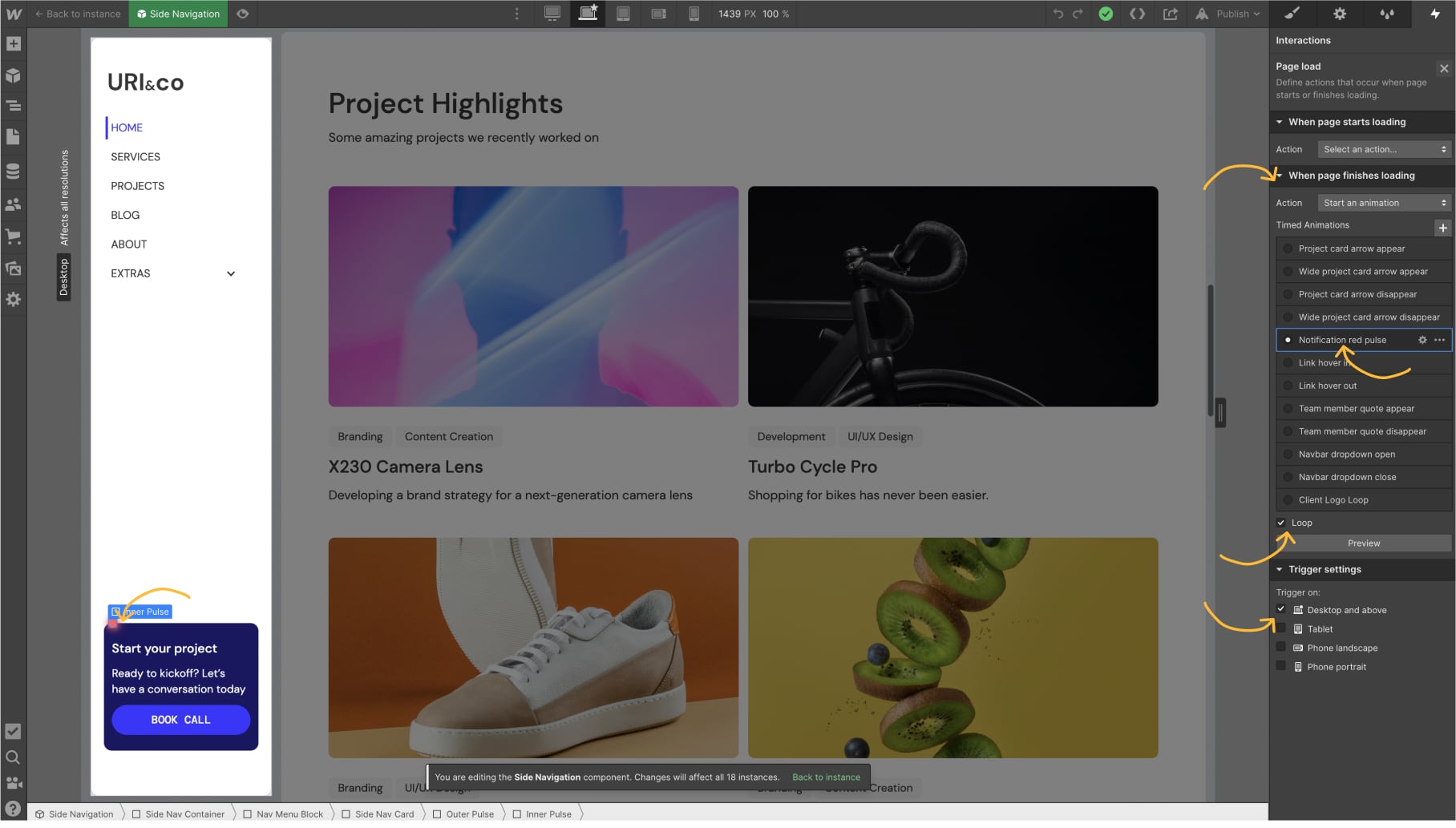This screenshot has width=1456, height=828.
Task: Open the Navigator panel
Action: (x=14, y=106)
